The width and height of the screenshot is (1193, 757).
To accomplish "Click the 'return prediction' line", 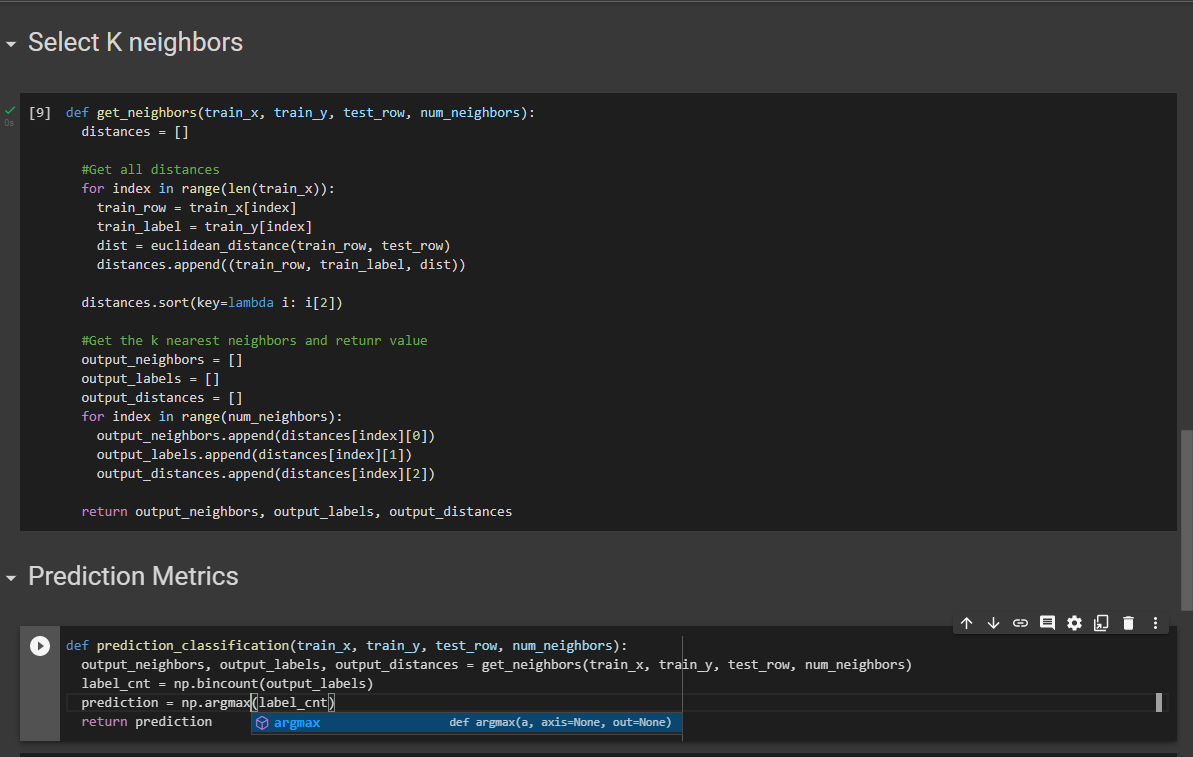I will tap(146, 721).
